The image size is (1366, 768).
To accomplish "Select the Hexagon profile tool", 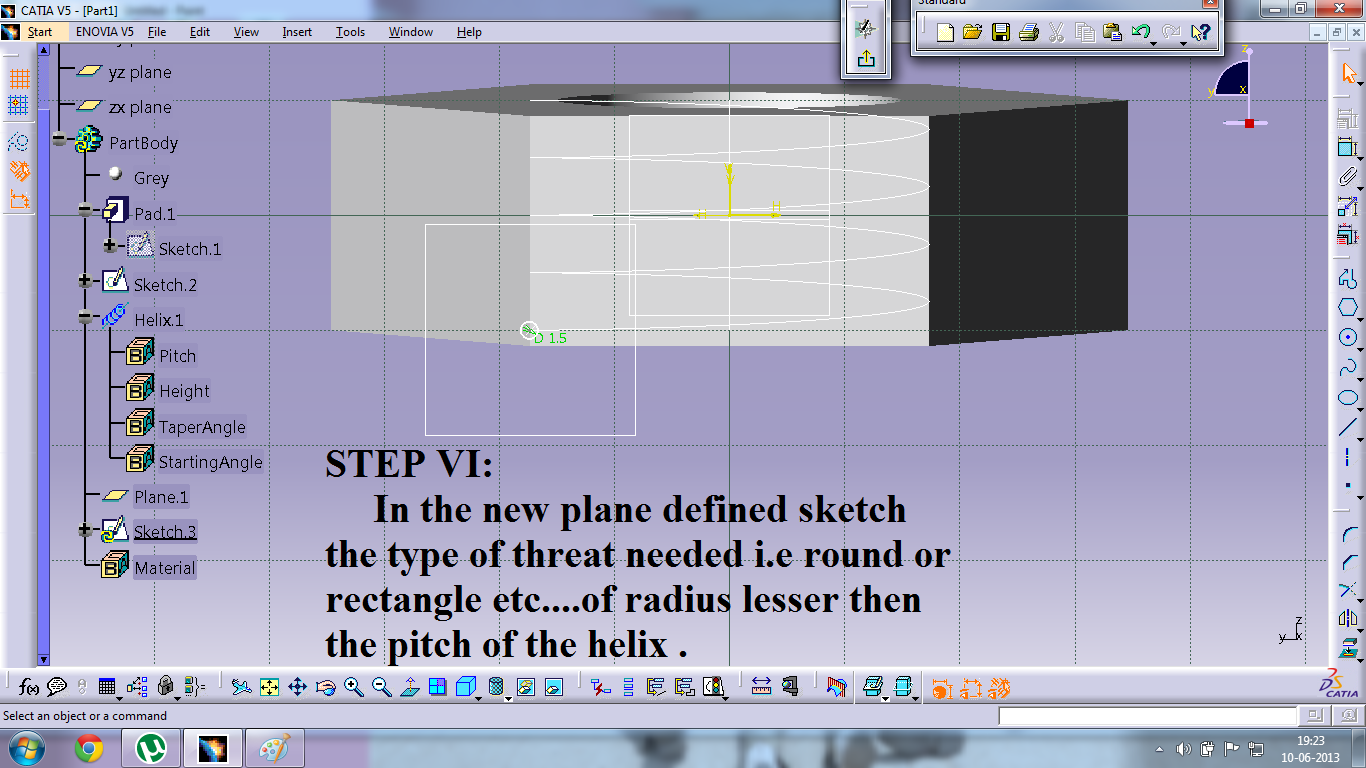I will 1348,307.
